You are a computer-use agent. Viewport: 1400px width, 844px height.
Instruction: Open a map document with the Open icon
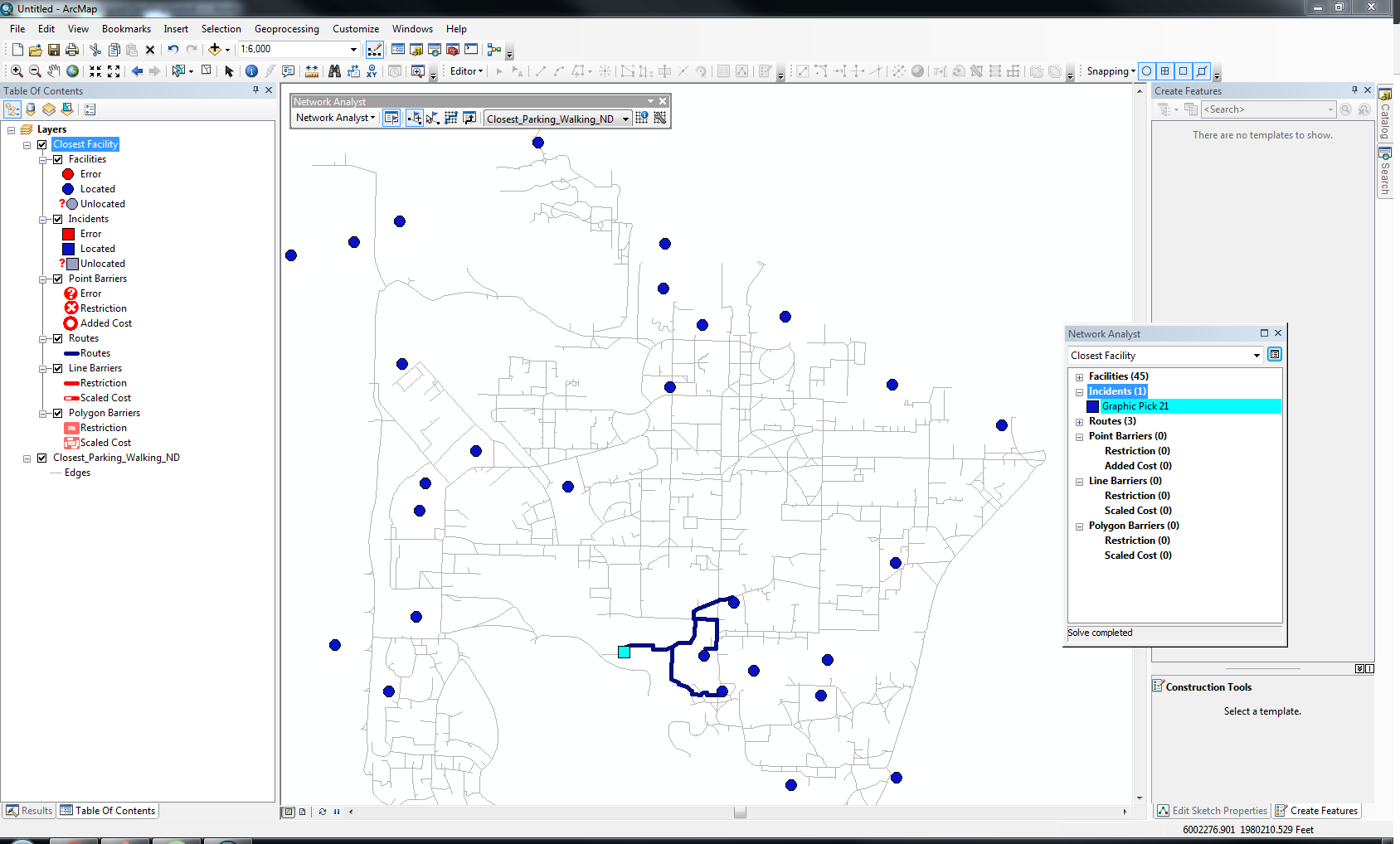click(x=35, y=50)
